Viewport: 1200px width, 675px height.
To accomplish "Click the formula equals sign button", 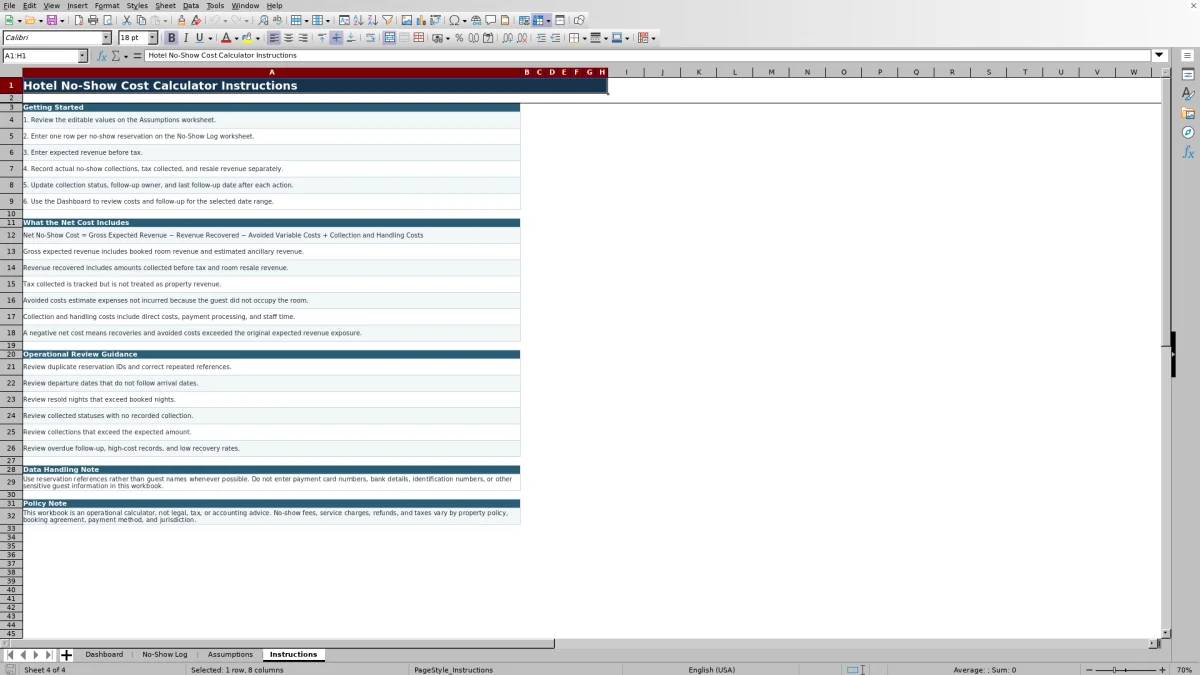I will click(136, 56).
